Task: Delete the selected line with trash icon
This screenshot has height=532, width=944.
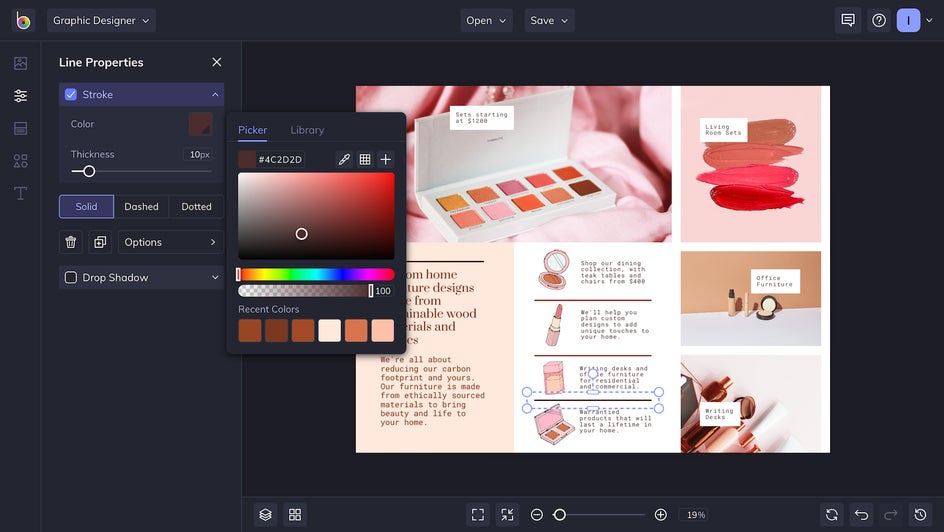Action: (70, 242)
